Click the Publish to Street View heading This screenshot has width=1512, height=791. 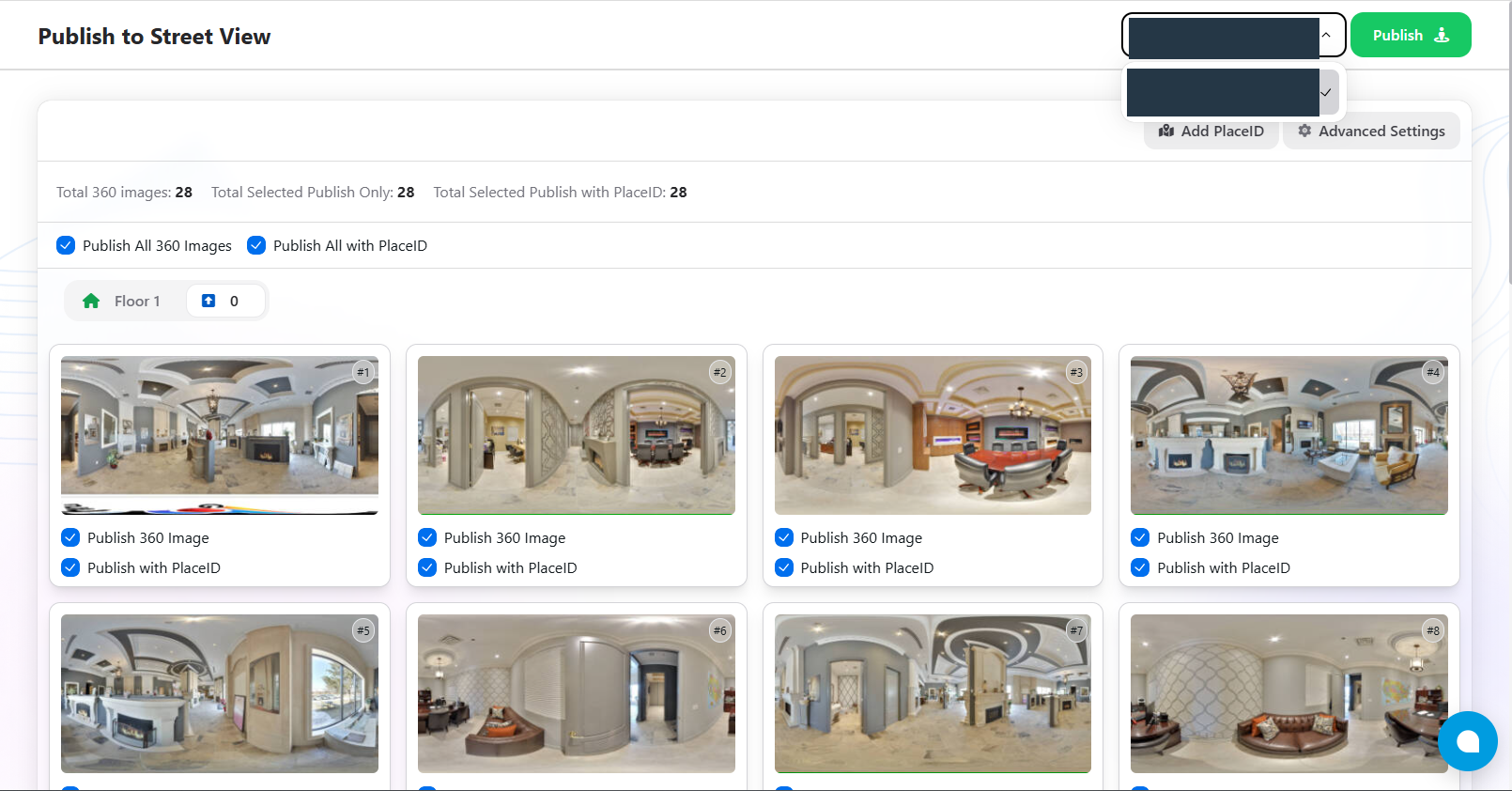click(x=154, y=37)
